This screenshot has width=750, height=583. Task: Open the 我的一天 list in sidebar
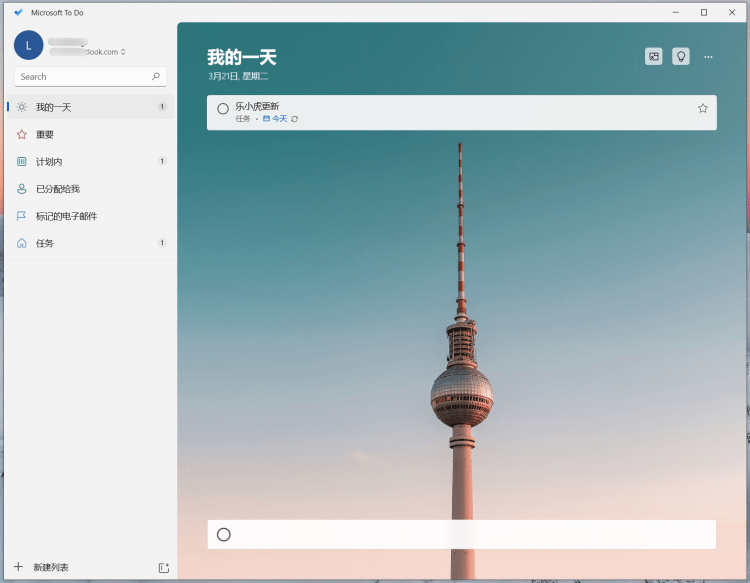click(x=91, y=107)
